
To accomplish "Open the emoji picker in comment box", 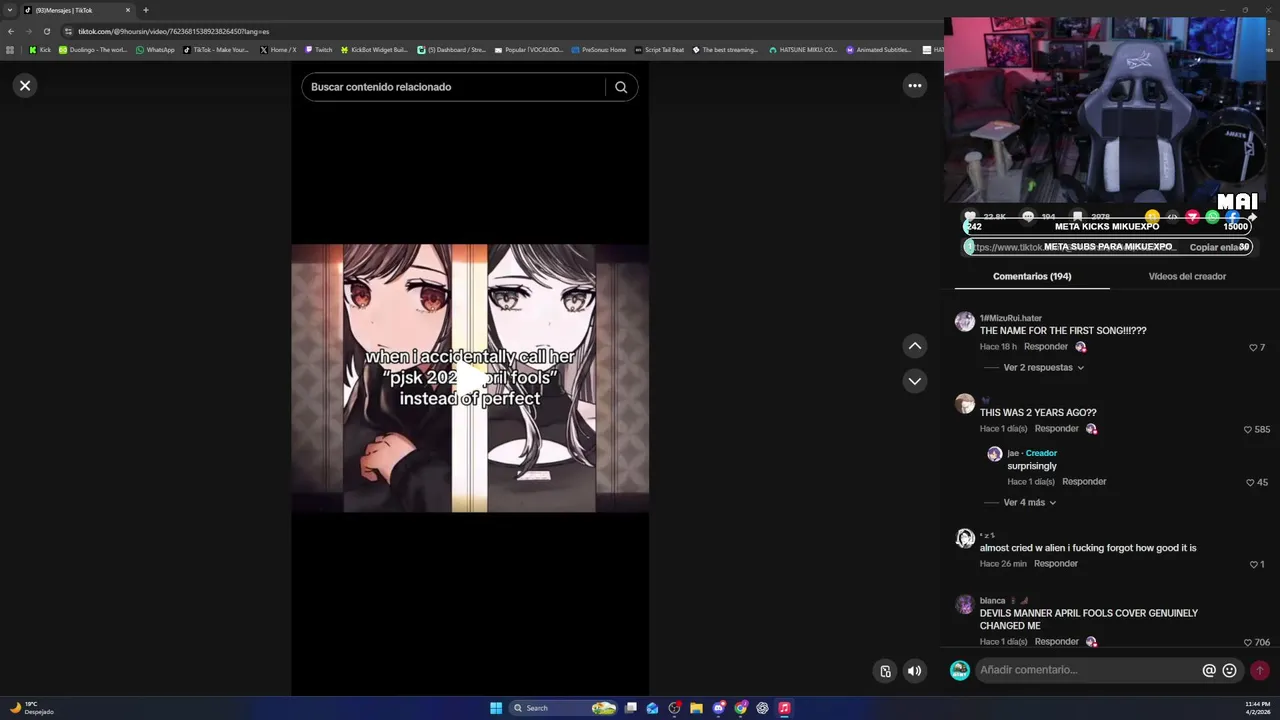I will pyautogui.click(x=1230, y=671).
